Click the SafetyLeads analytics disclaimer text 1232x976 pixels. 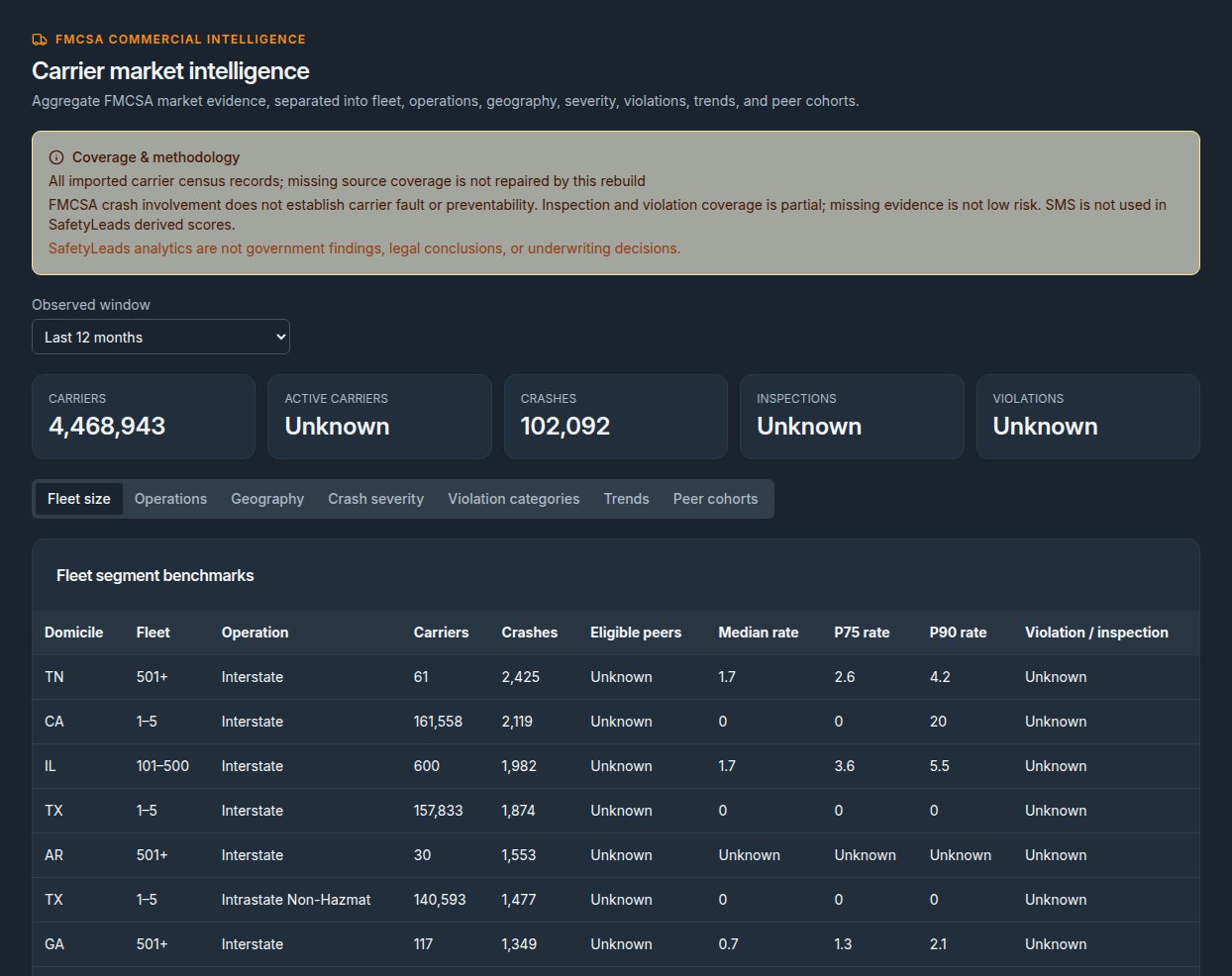[364, 248]
